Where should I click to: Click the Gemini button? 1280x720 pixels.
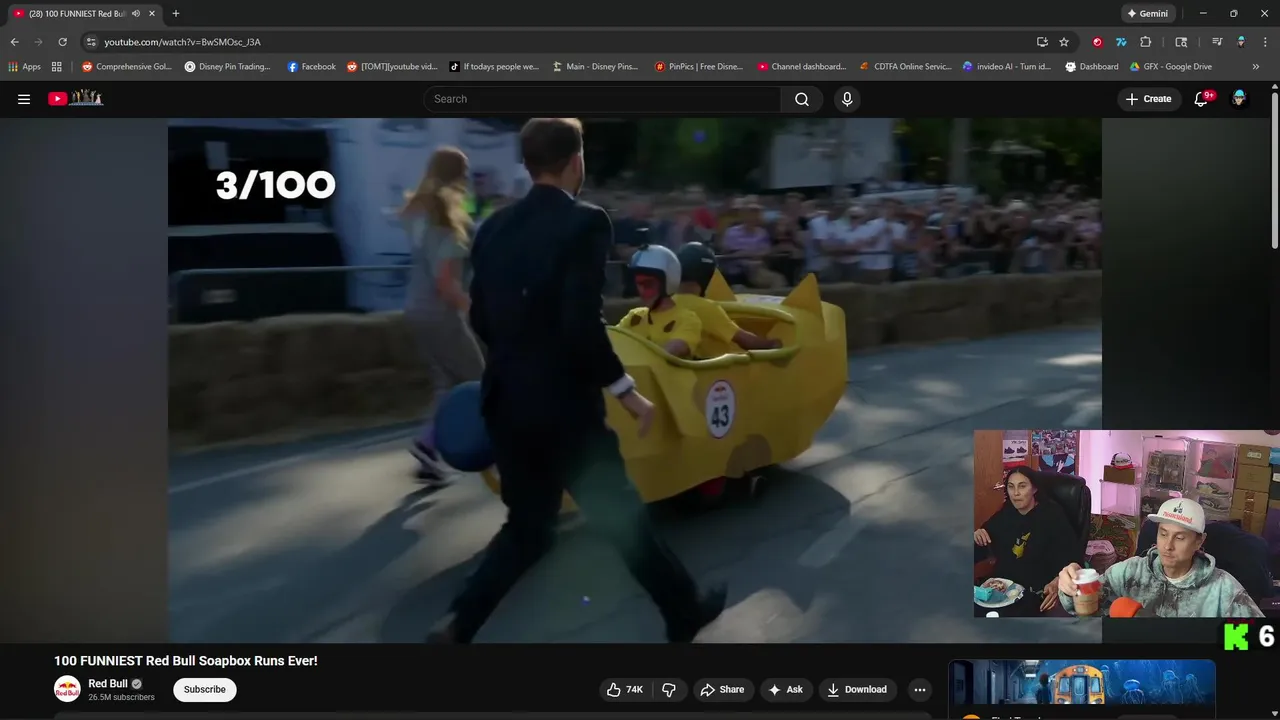pyautogui.click(x=1147, y=13)
